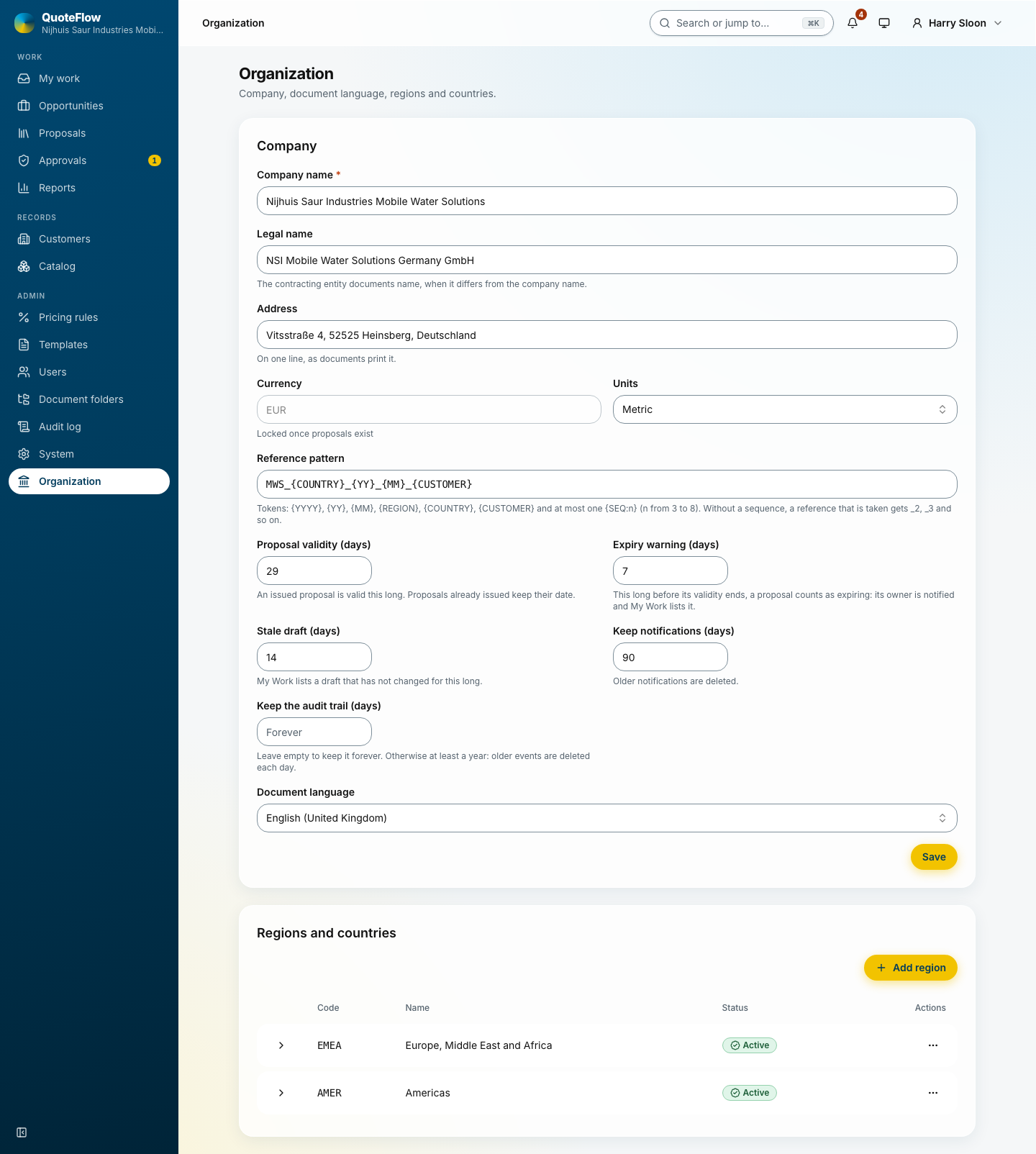This screenshot has width=1036, height=1154.
Task: Click the QuoteFlow logo
Action: click(24, 23)
